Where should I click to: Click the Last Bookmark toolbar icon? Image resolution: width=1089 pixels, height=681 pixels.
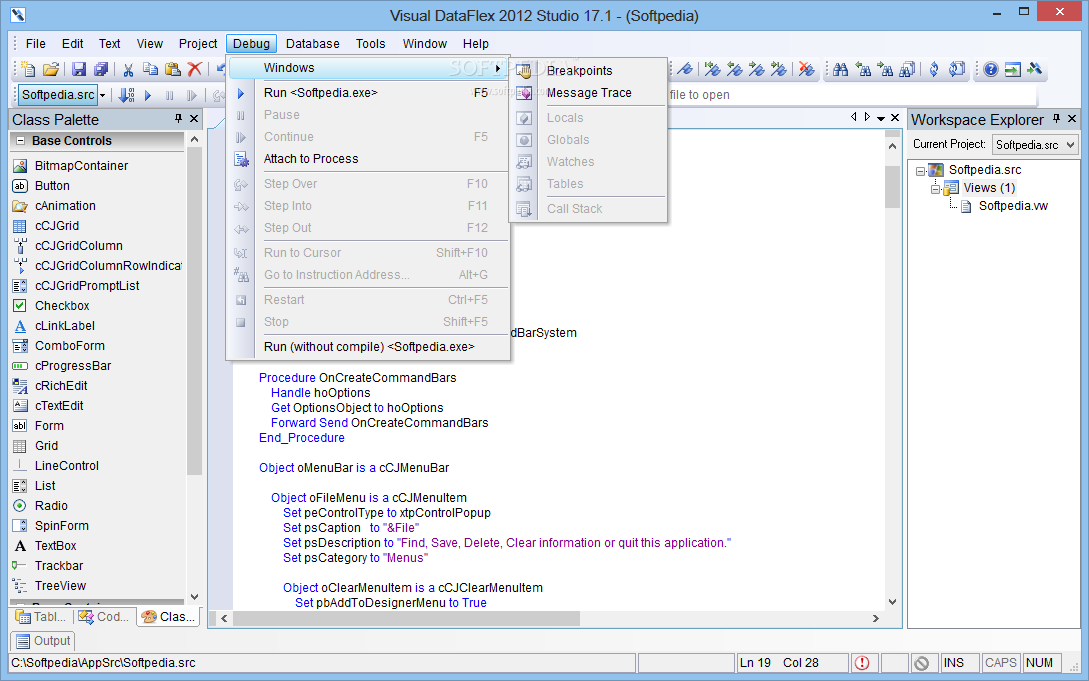779,69
